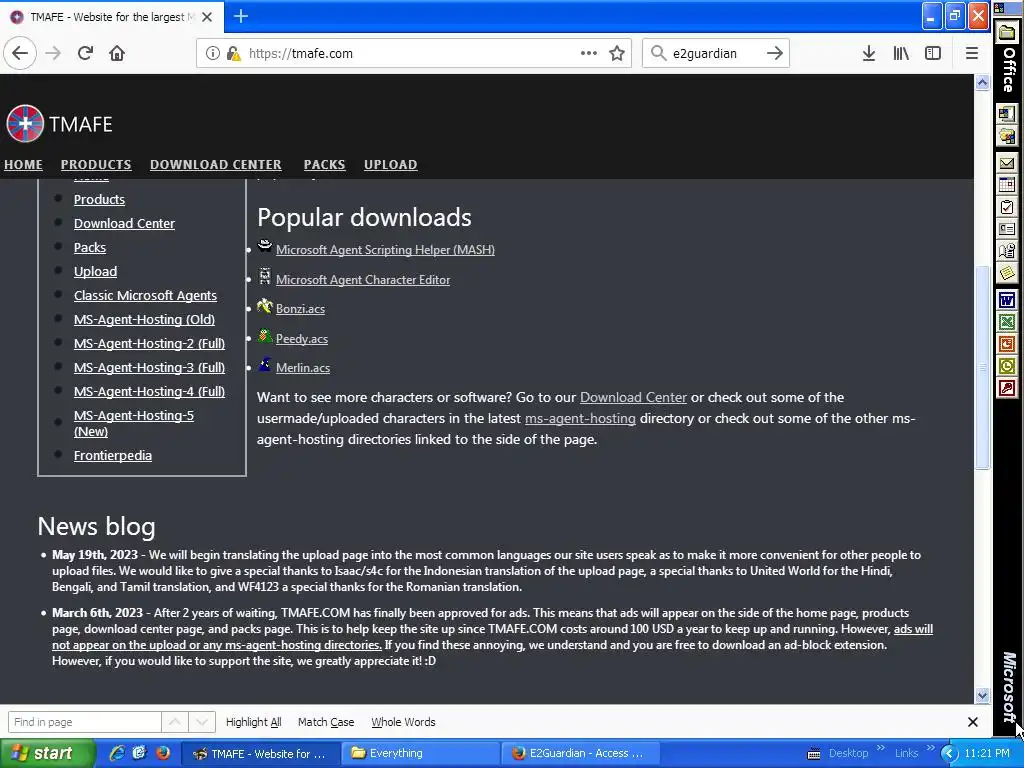Viewport: 1024px width, 768px height.
Task: Download Microsoft Agent Character Editor
Action: coord(363,280)
